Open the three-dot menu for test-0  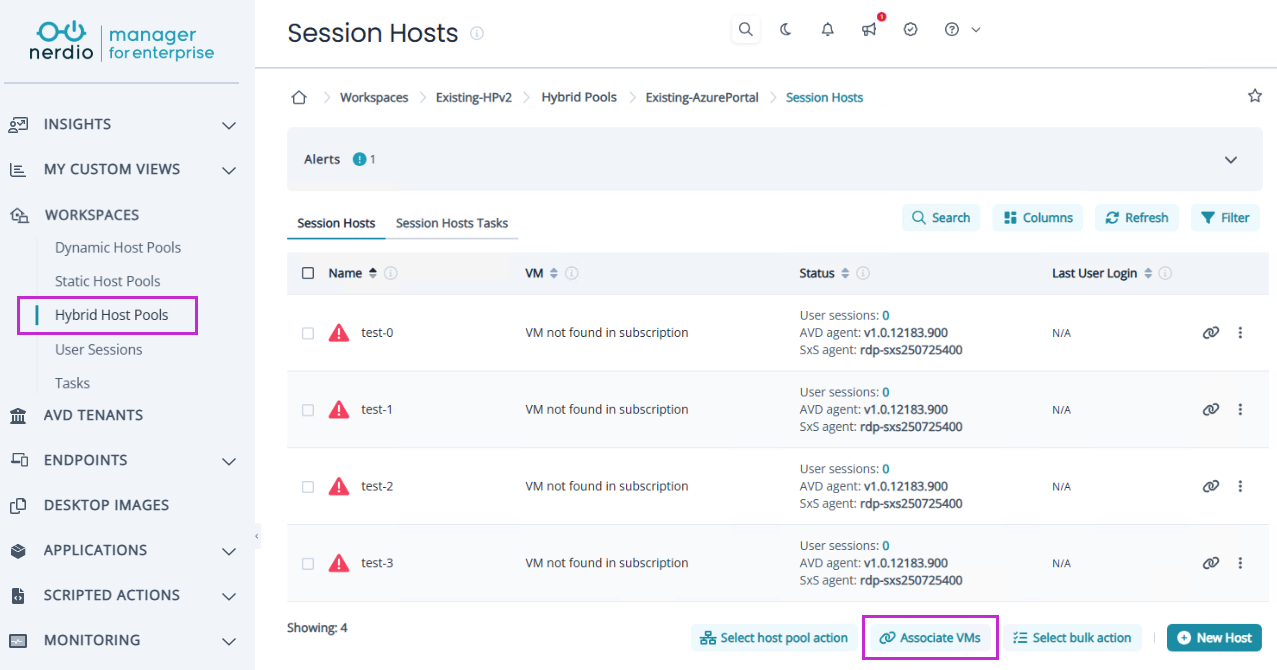click(x=1240, y=333)
